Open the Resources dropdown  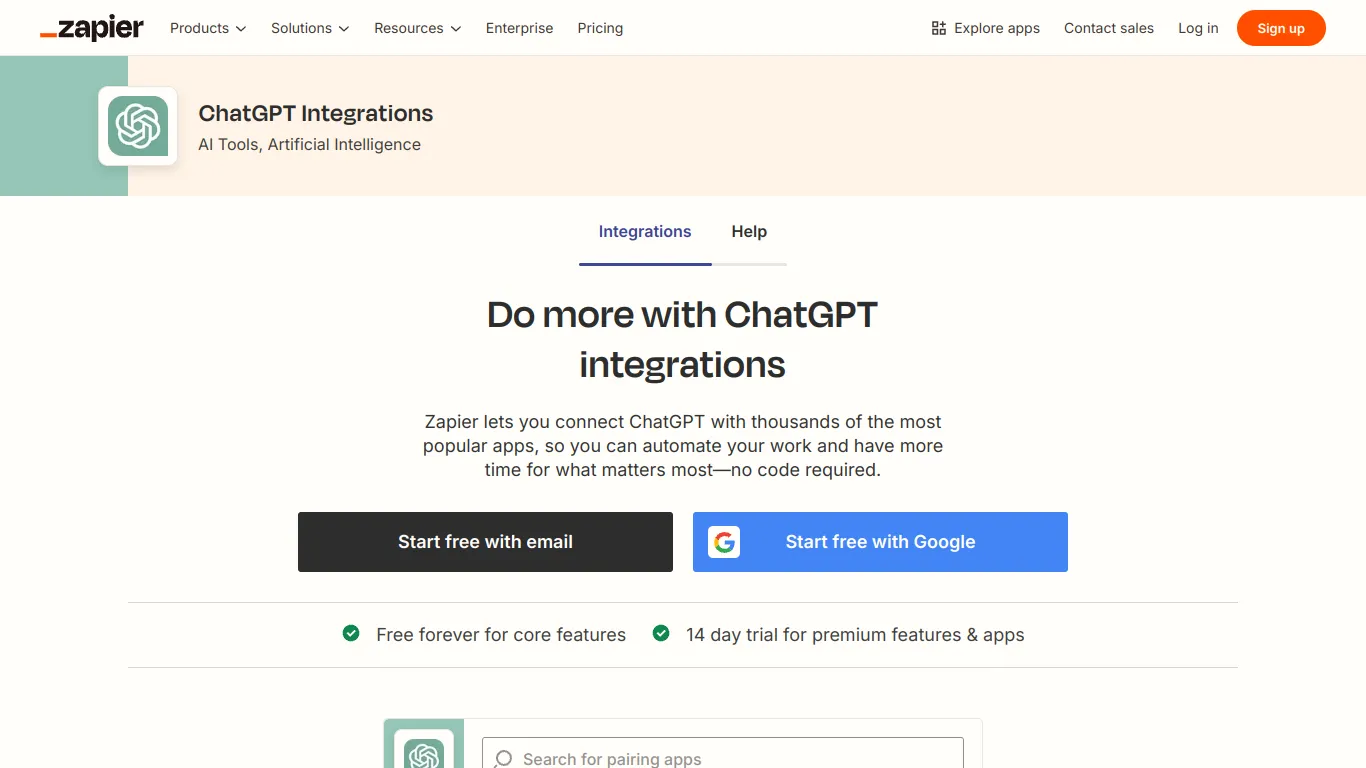pos(417,28)
